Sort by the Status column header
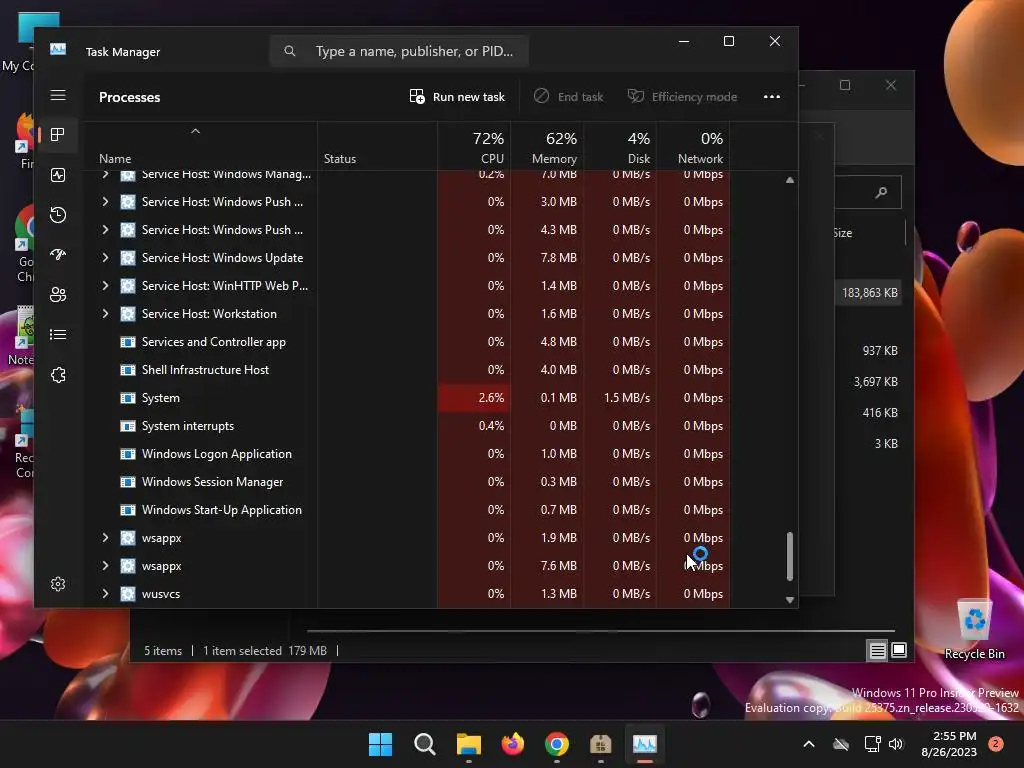The width and height of the screenshot is (1024, 768). coord(377,147)
